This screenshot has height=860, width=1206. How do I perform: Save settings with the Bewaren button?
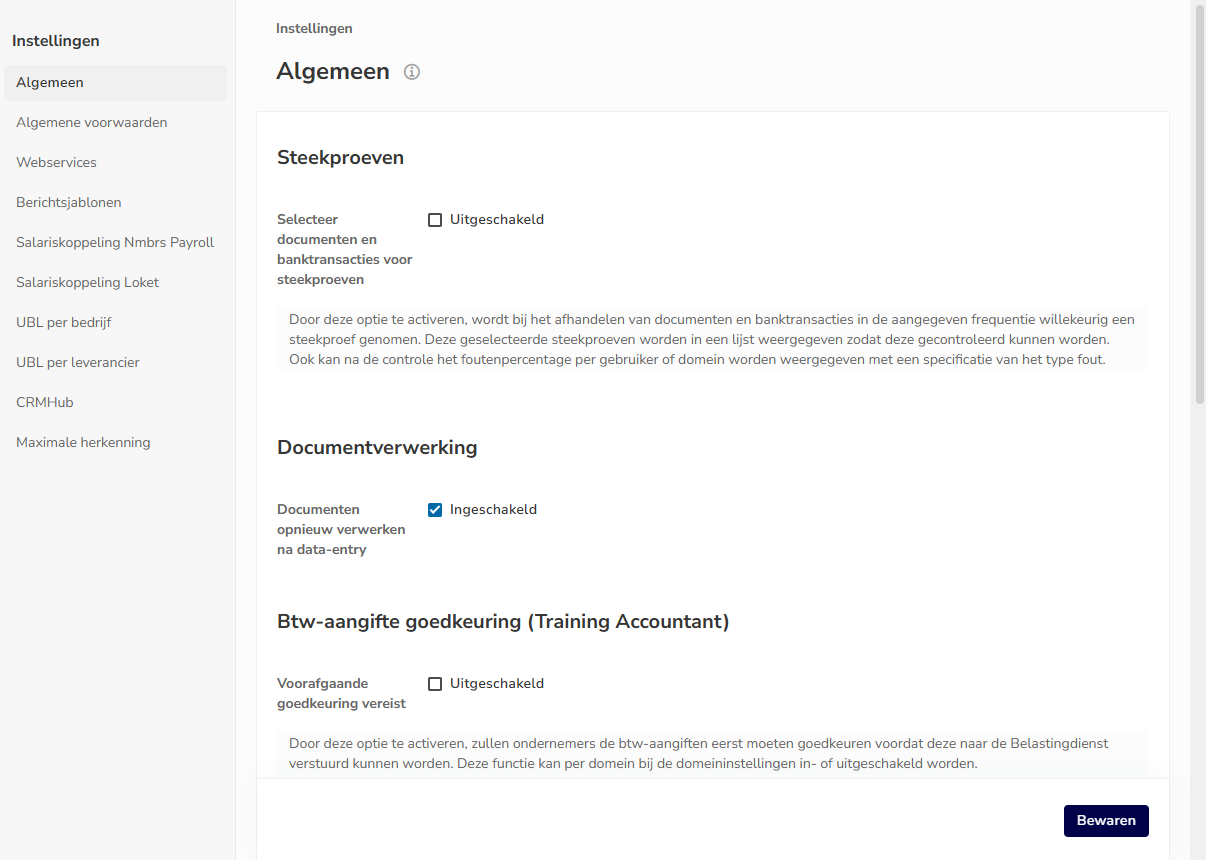click(x=1106, y=821)
